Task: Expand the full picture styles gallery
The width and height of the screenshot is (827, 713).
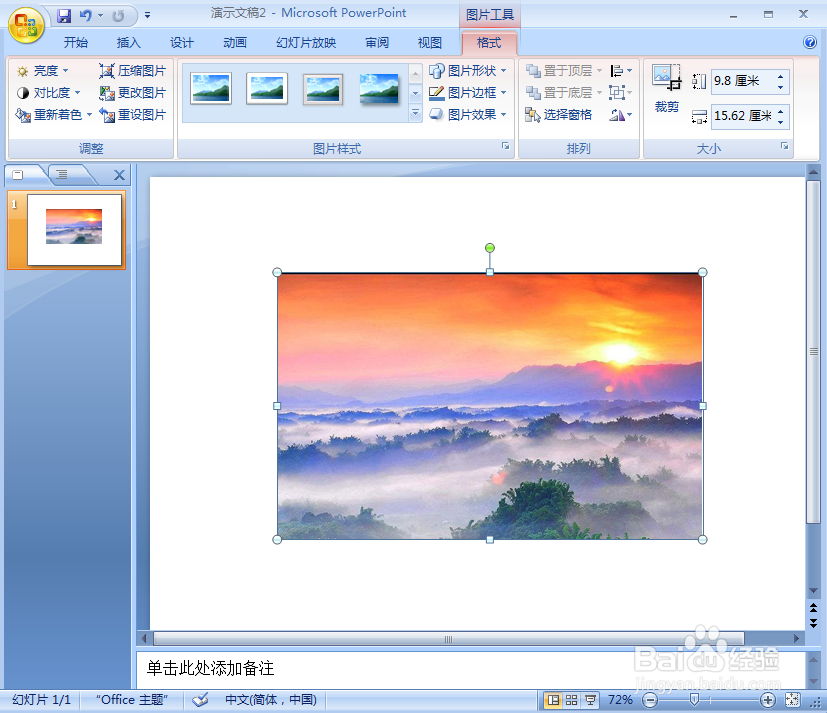Action: click(416, 112)
